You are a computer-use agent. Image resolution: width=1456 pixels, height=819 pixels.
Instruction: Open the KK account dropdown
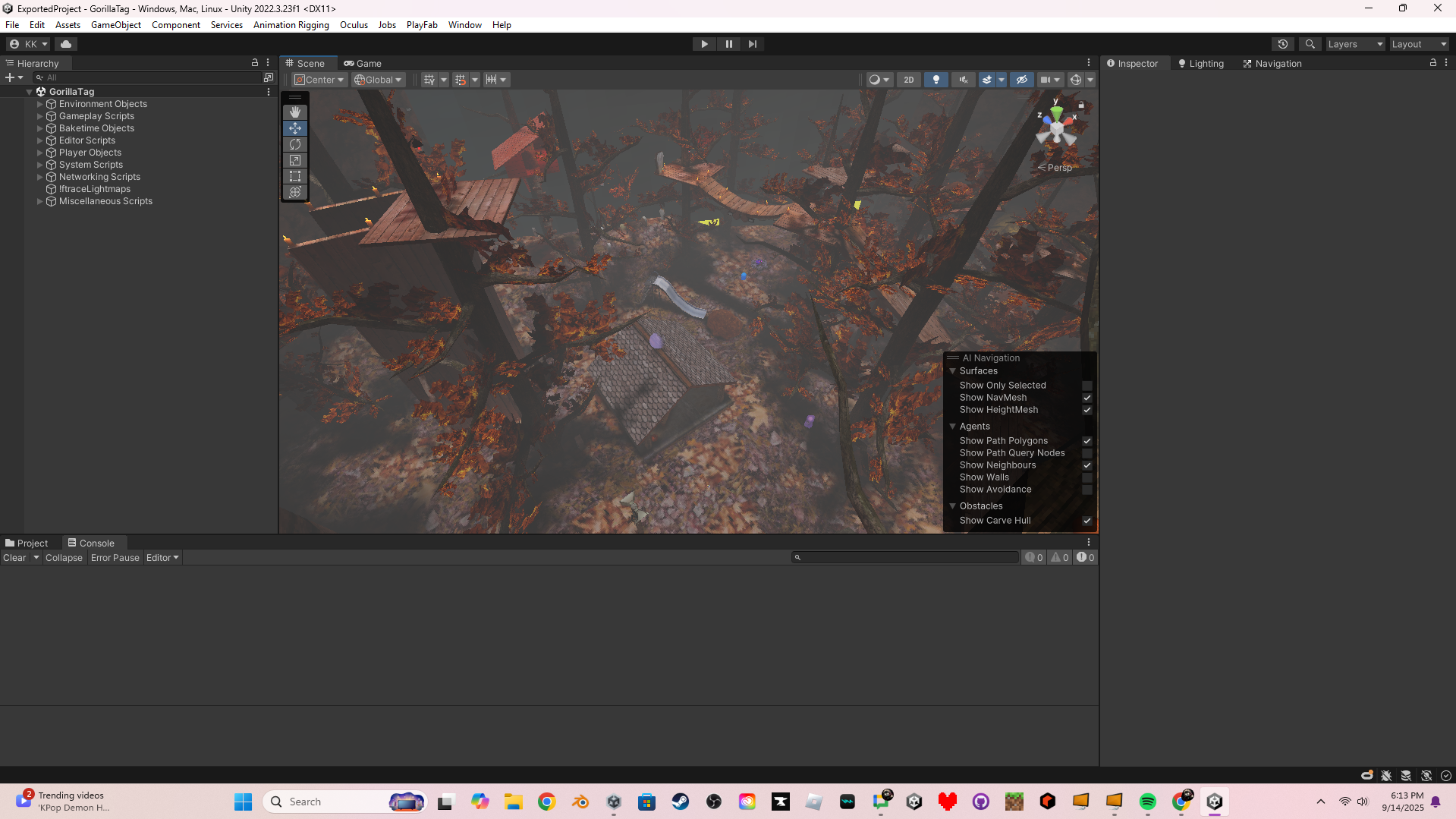29,44
